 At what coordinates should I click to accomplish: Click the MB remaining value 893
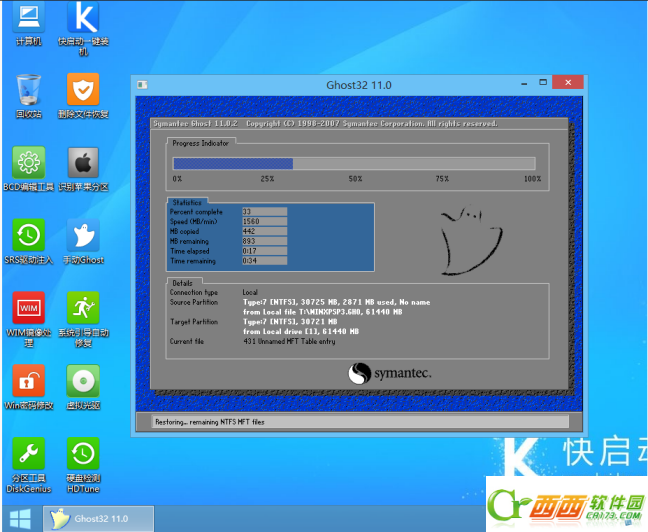pos(264,241)
